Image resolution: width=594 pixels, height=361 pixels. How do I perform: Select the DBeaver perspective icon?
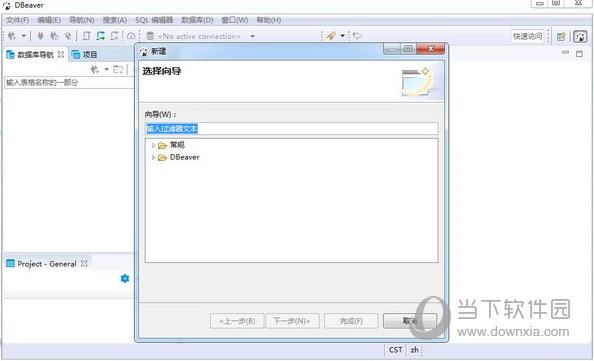coord(580,36)
